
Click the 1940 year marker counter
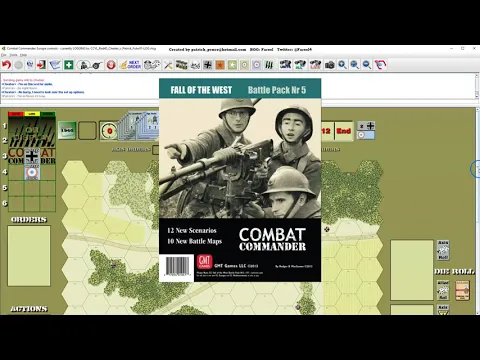(x=67, y=130)
